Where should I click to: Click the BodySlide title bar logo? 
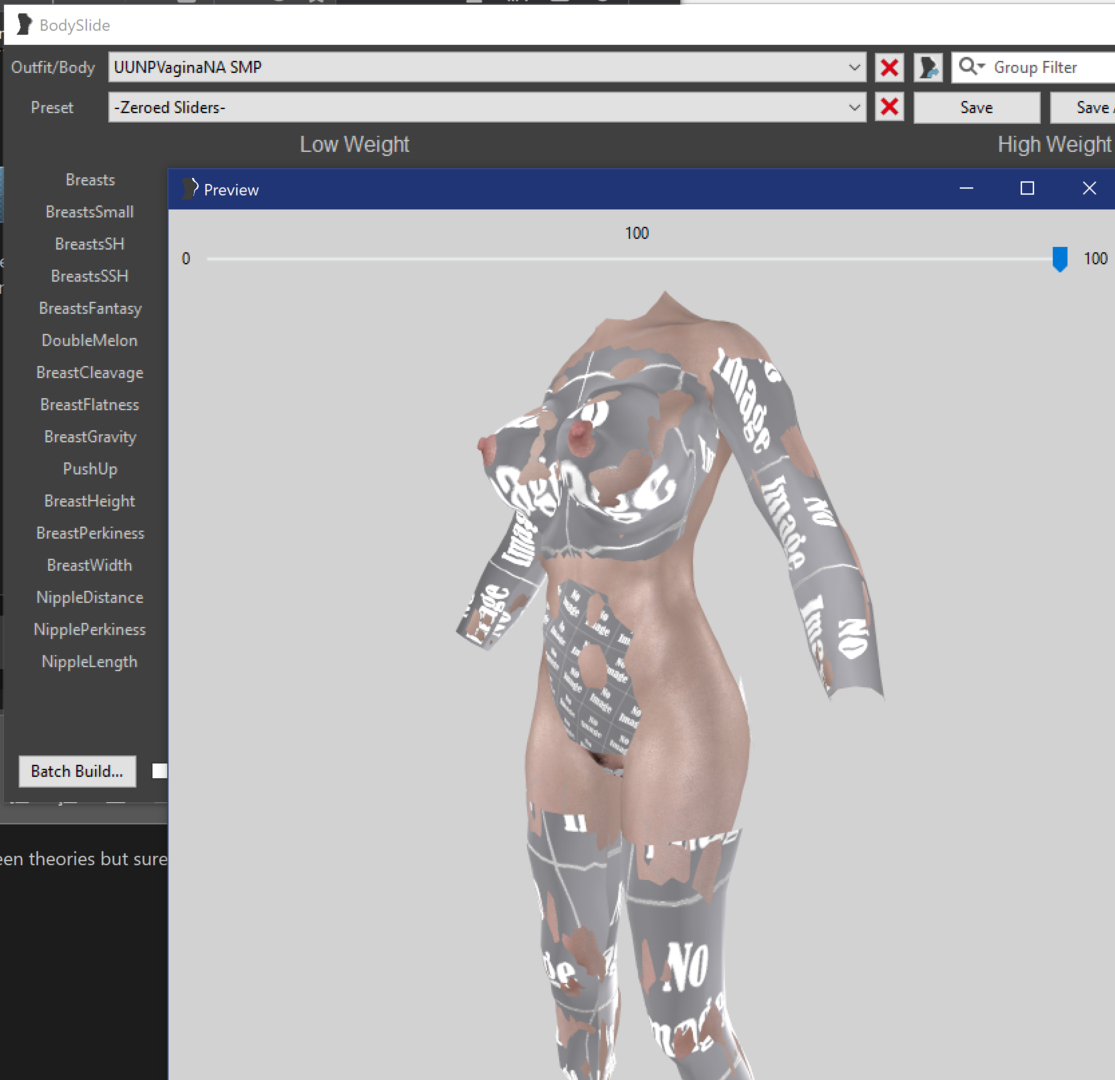[x=24, y=24]
